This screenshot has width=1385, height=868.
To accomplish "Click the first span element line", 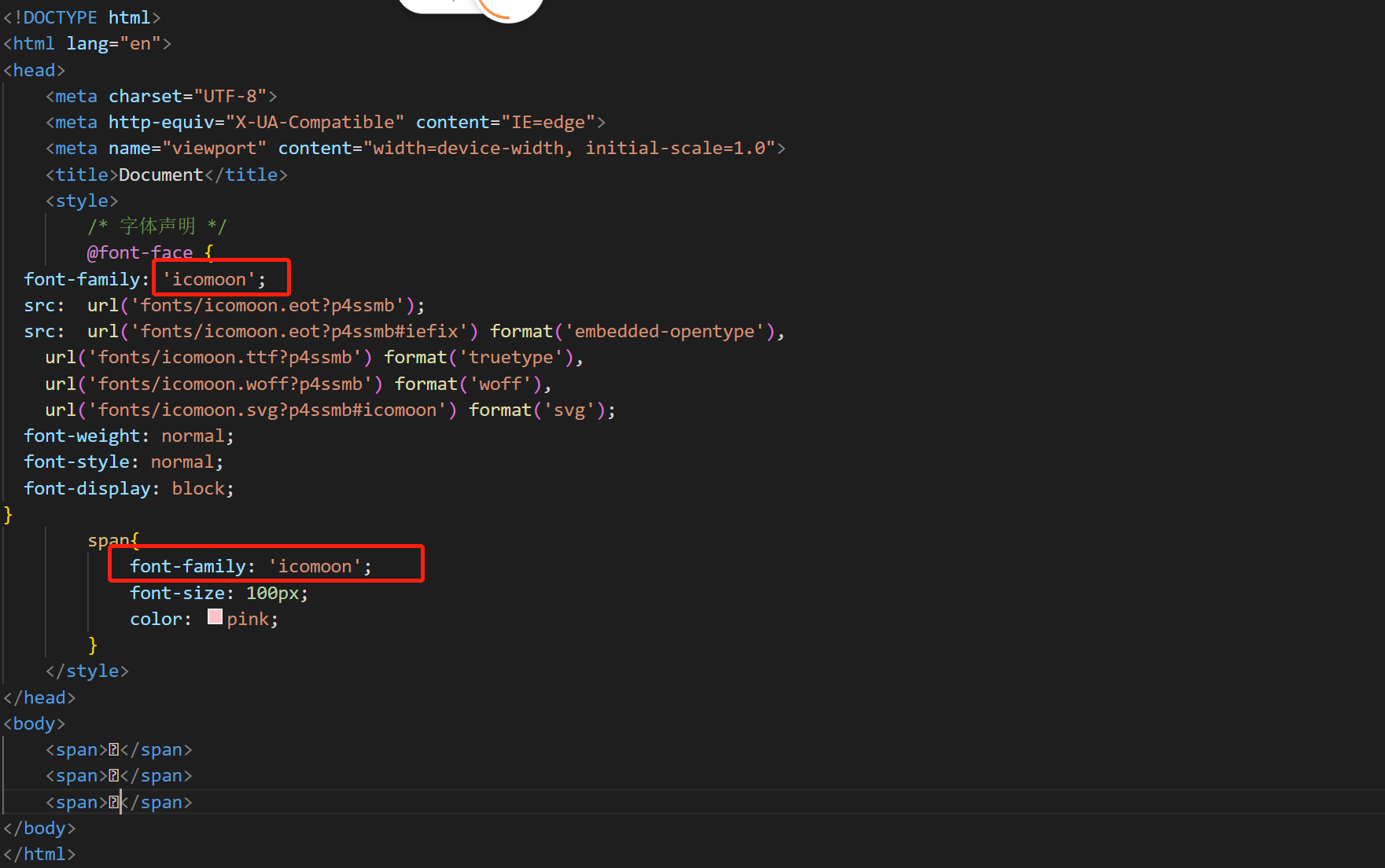I will 119,749.
